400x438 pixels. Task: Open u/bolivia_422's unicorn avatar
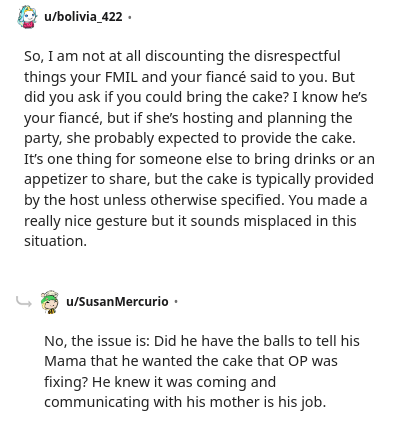click(x=27, y=17)
